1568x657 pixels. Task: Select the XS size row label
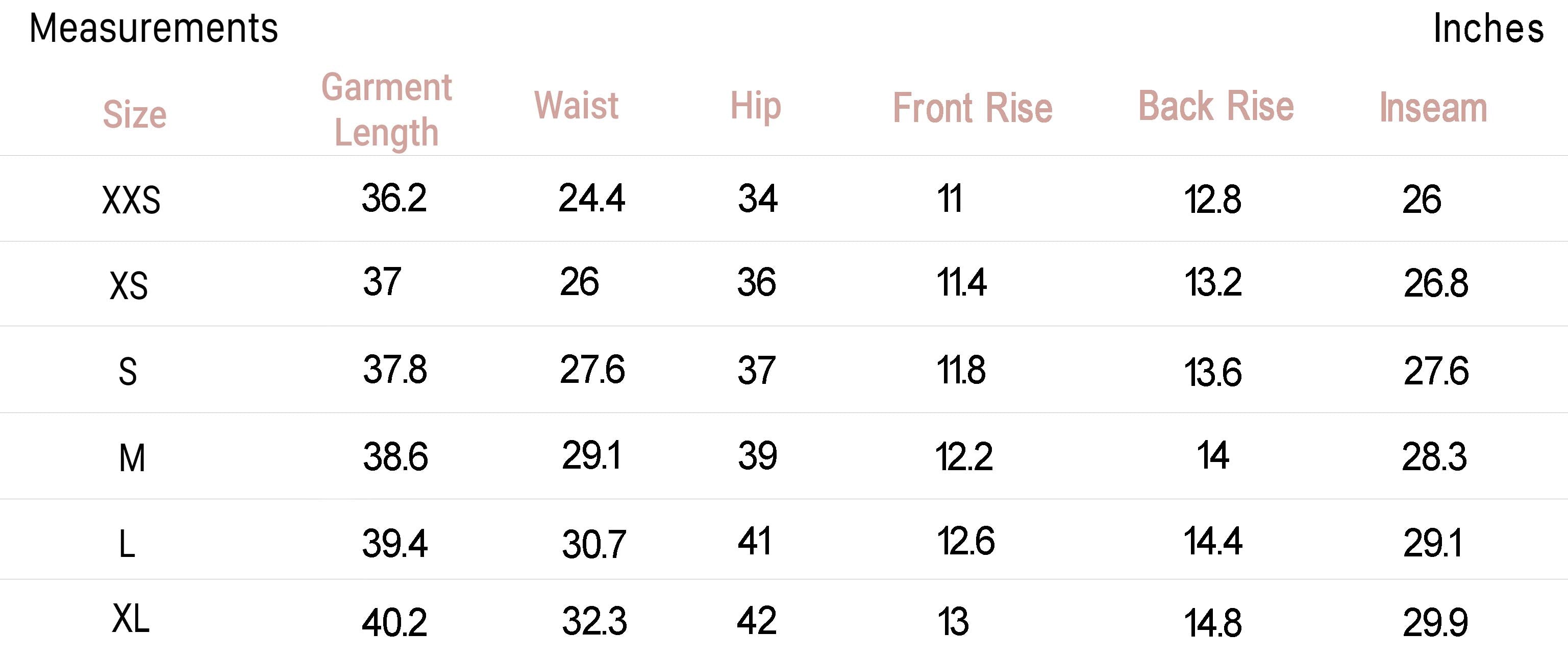pos(129,285)
